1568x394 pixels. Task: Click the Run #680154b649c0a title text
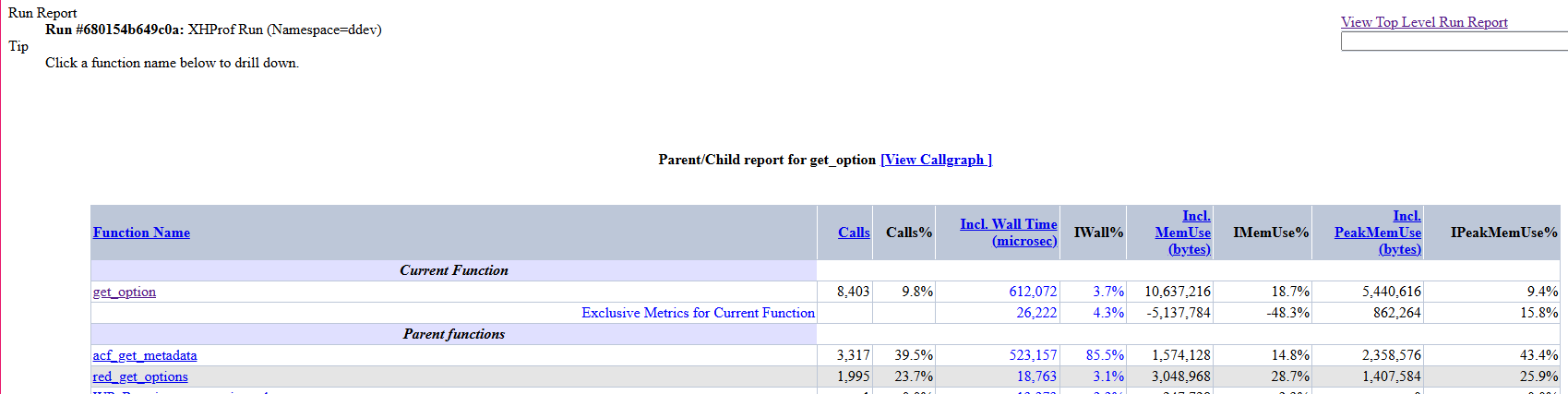coord(114,30)
